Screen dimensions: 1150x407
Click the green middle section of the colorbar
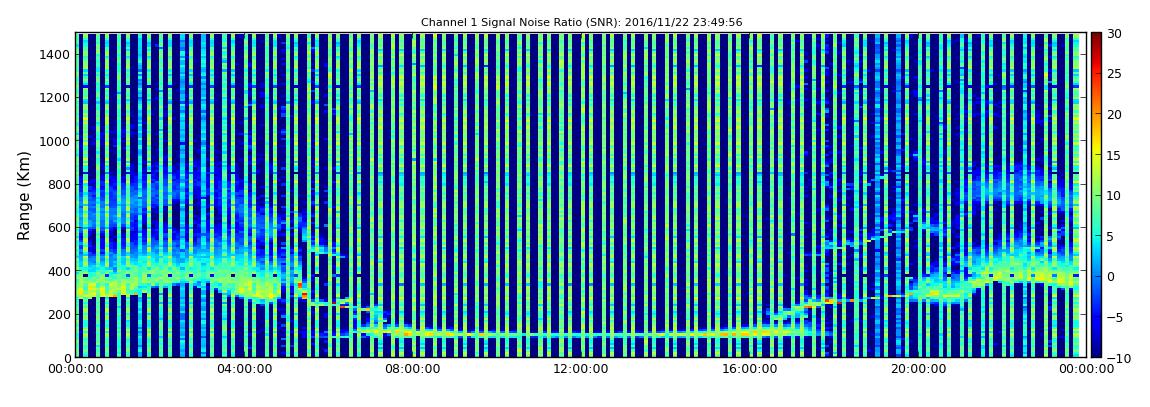(x=1096, y=195)
